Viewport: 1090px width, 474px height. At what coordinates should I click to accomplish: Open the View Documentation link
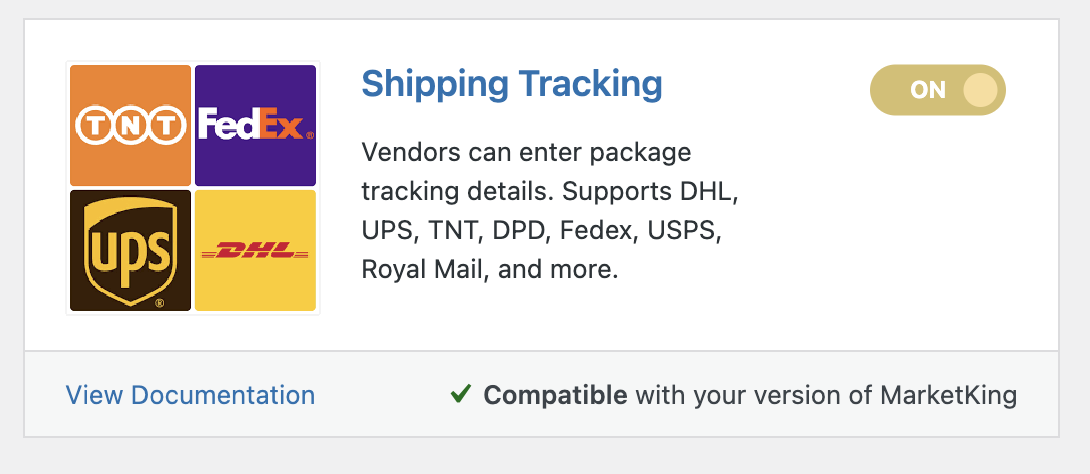190,395
